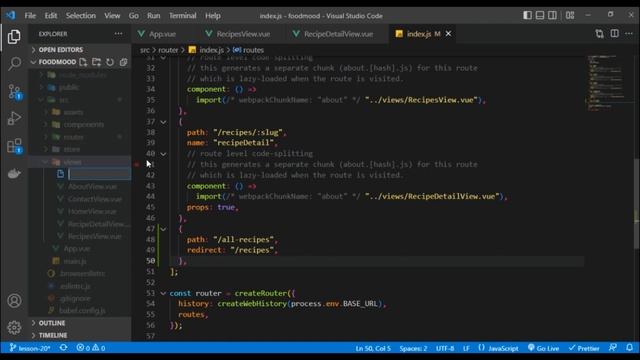Viewport: 640px width, 360px height.
Task: Fold code block at line 40
Action: point(163,154)
